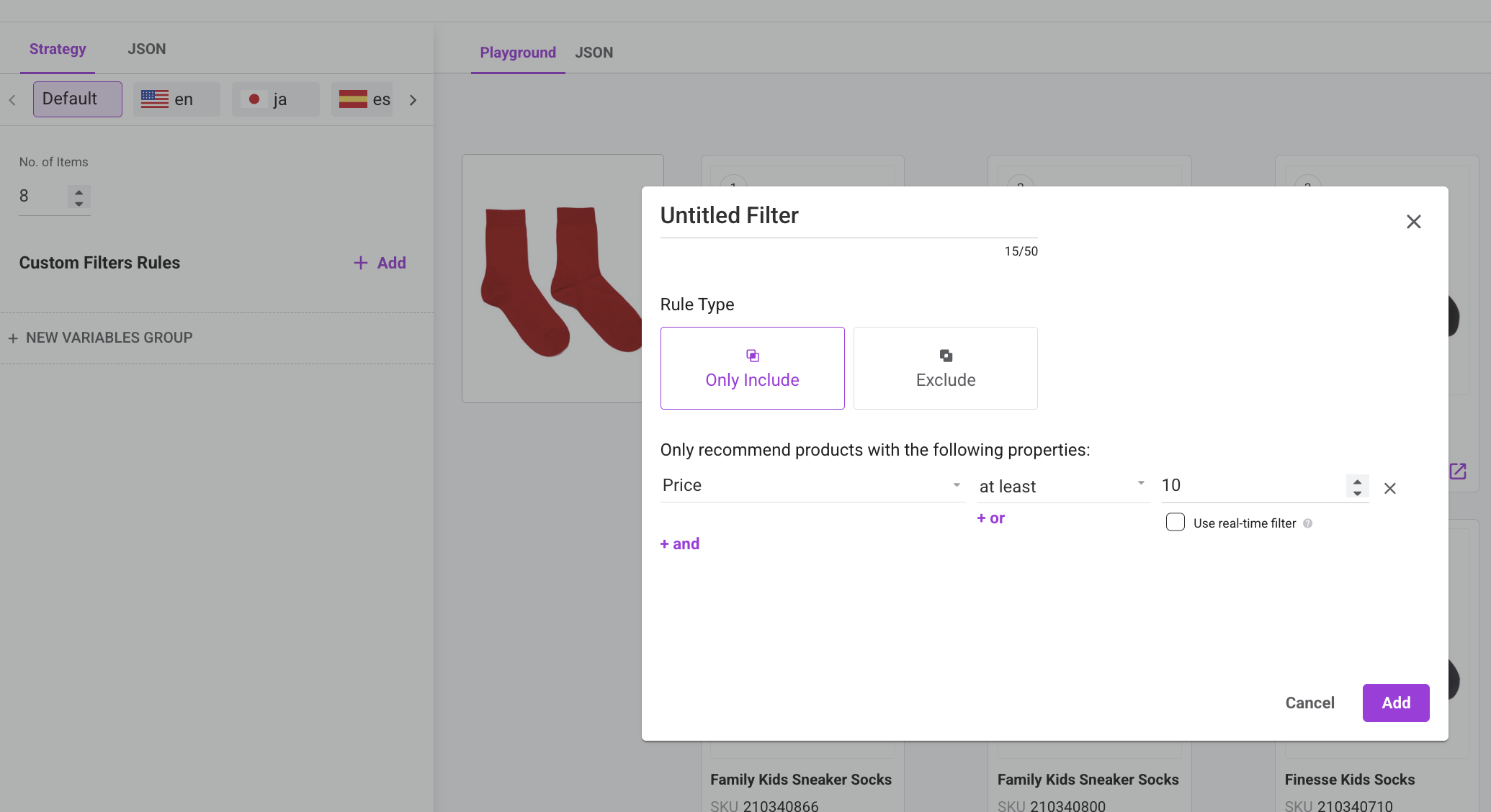Click the purple Add button in dialog
The image size is (1491, 812).
1395,703
